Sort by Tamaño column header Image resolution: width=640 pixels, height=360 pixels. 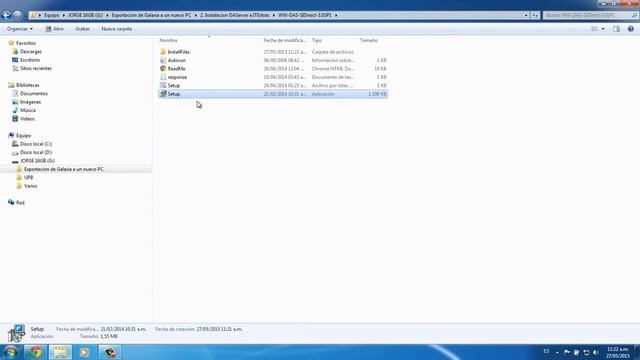(x=369, y=40)
